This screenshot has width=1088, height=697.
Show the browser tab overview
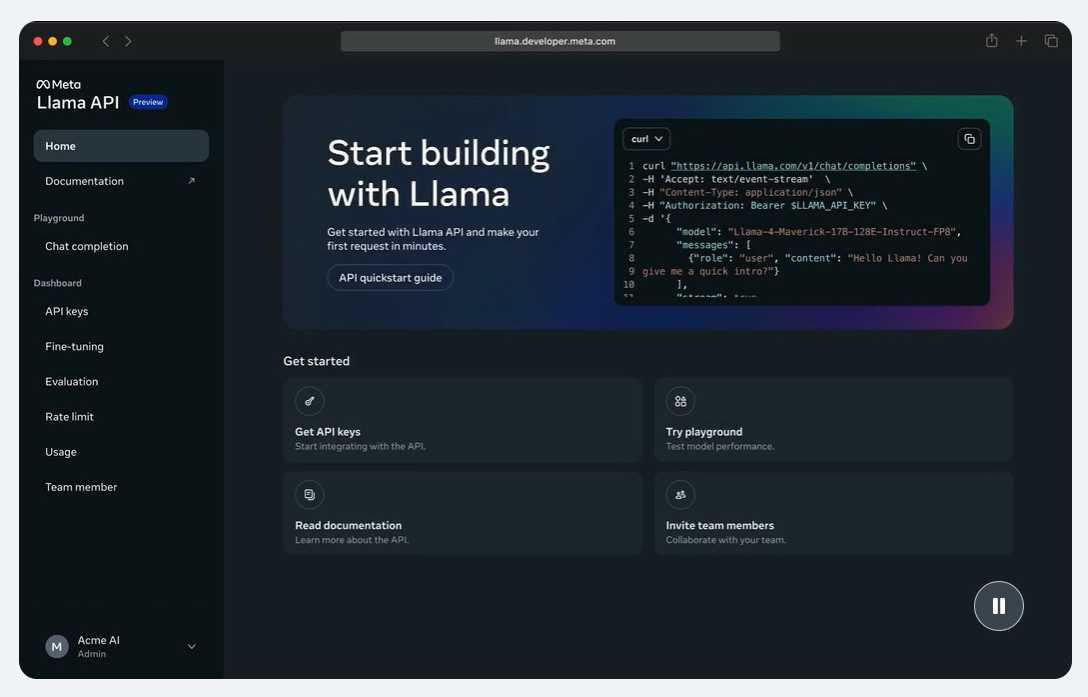point(1051,41)
